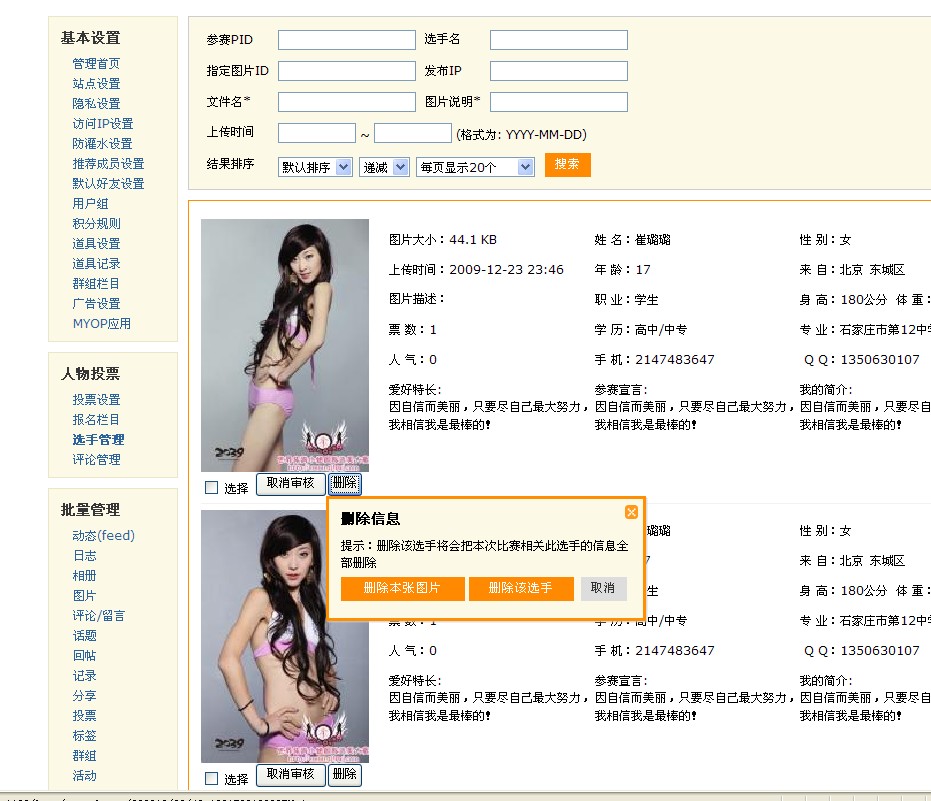
Task: Click 删除 button under the first photo
Action: (x=344, y=484)
